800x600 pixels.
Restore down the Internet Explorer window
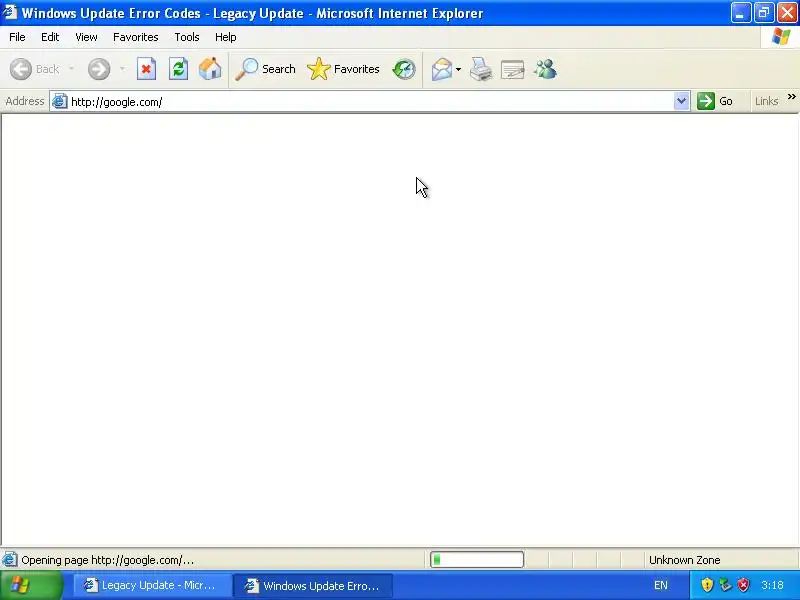[764, 13]
